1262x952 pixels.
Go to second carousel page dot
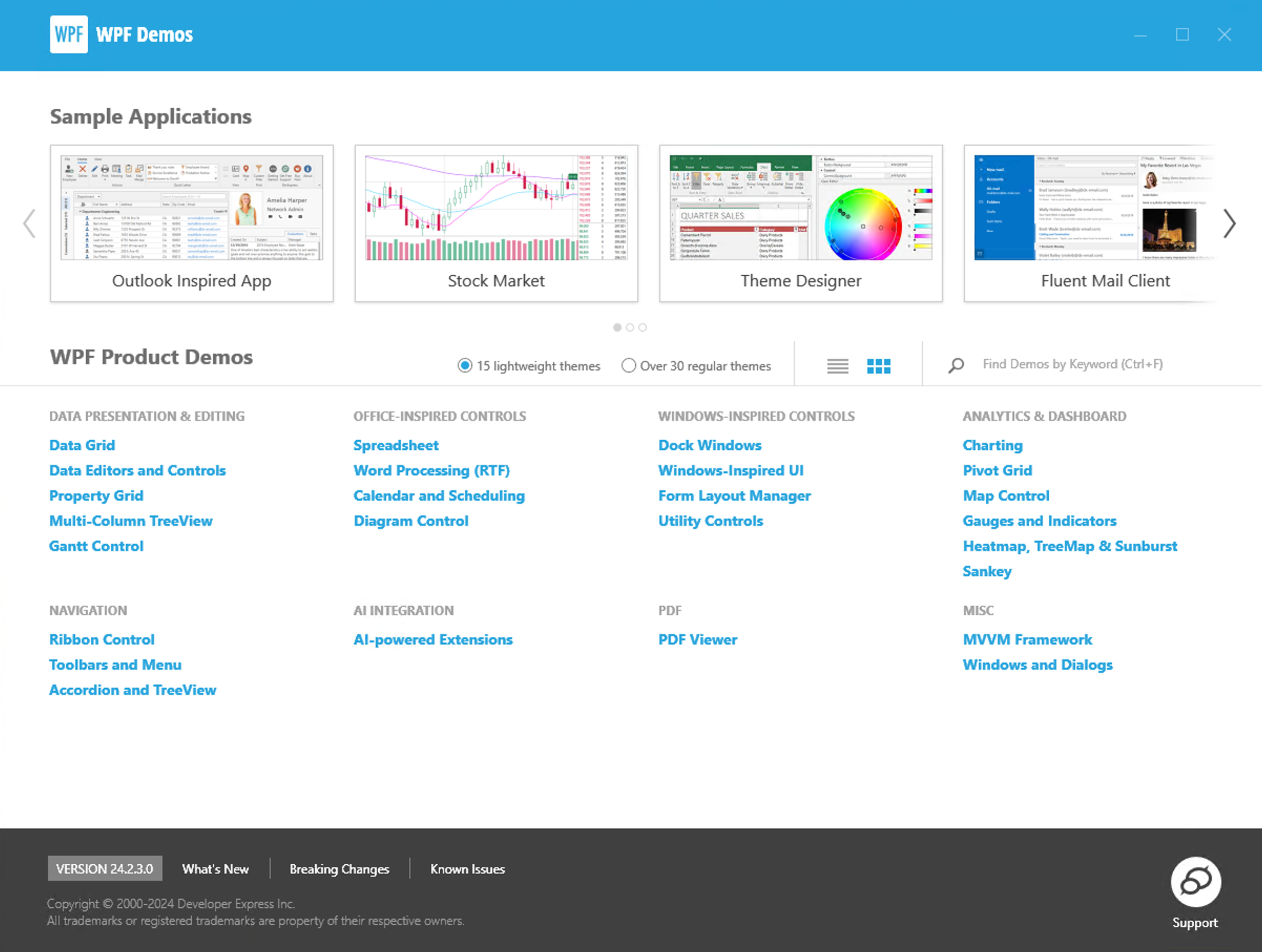click(x=630, y=327)
